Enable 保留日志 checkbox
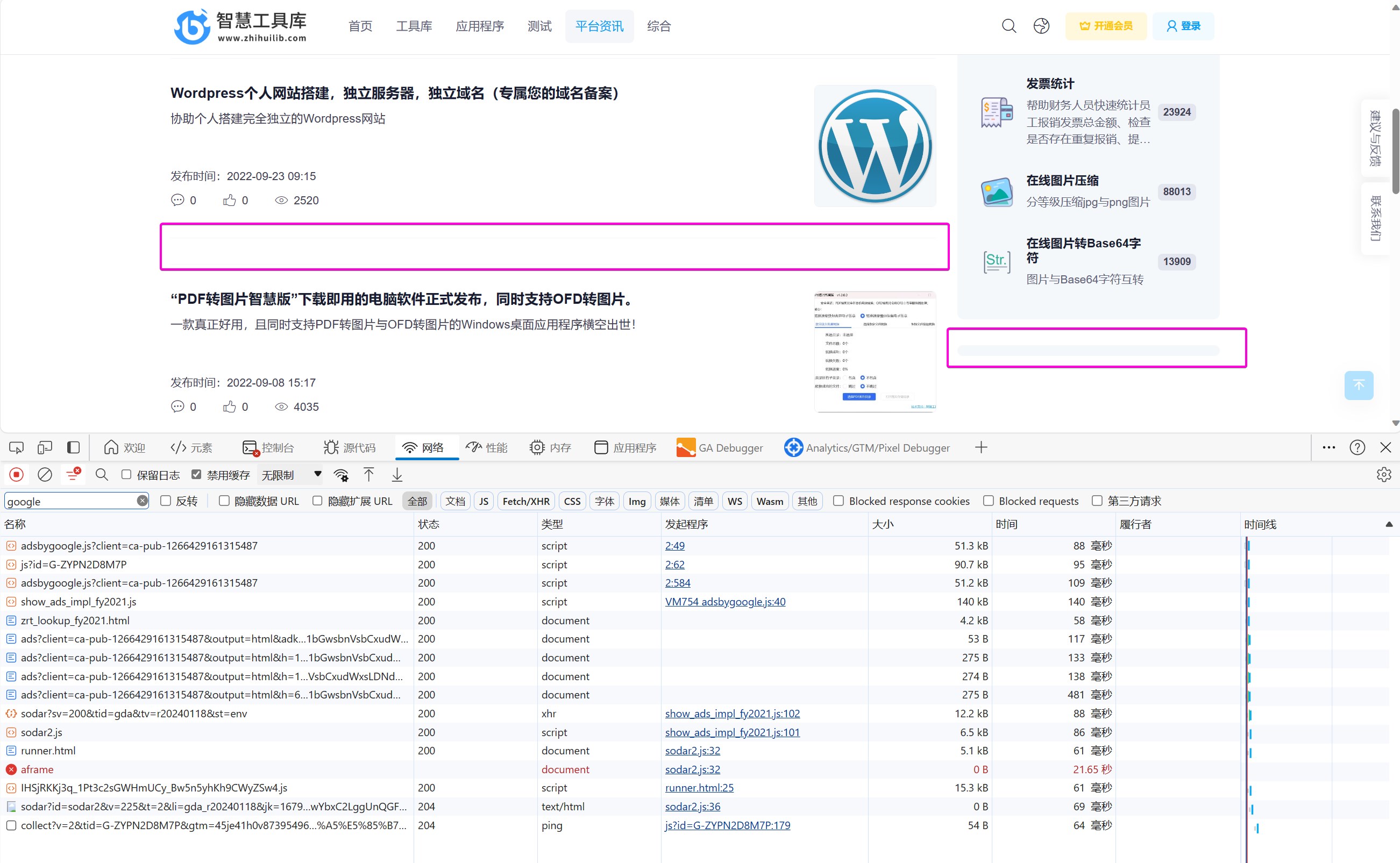The width and height of the screenshot is (1400, 863). (126, 474)
